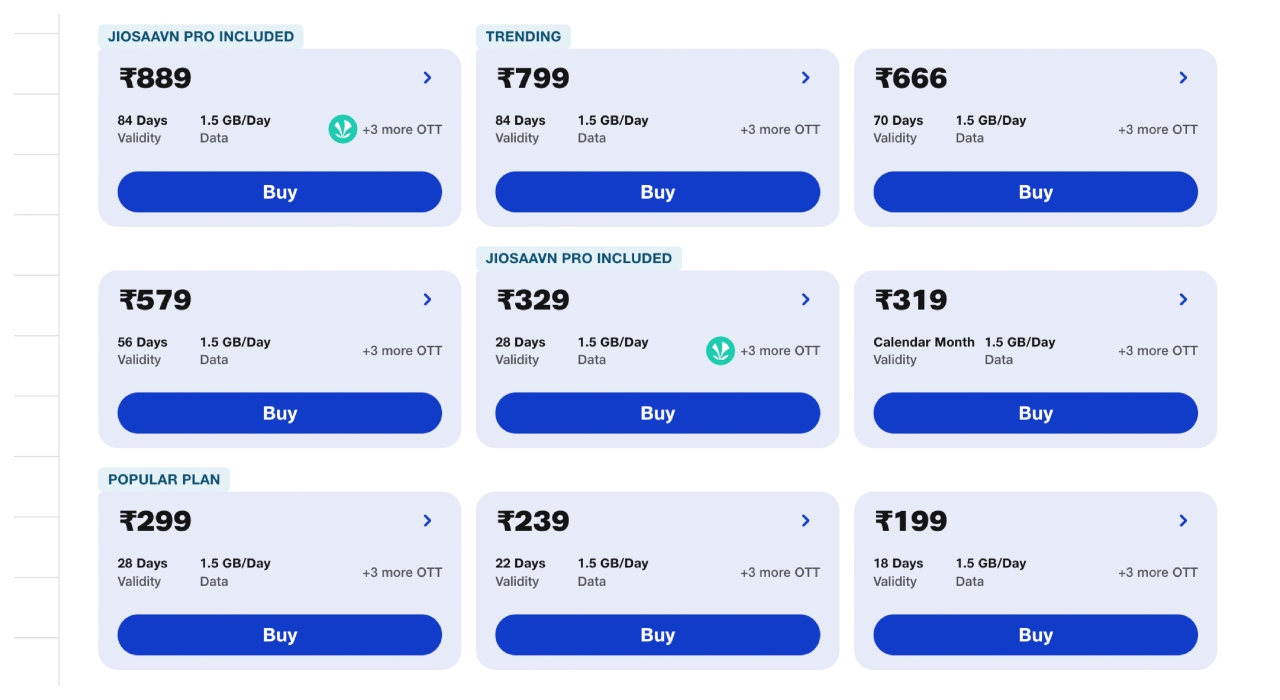Tap Buy for ₹299 popular plan

(280, 635)
